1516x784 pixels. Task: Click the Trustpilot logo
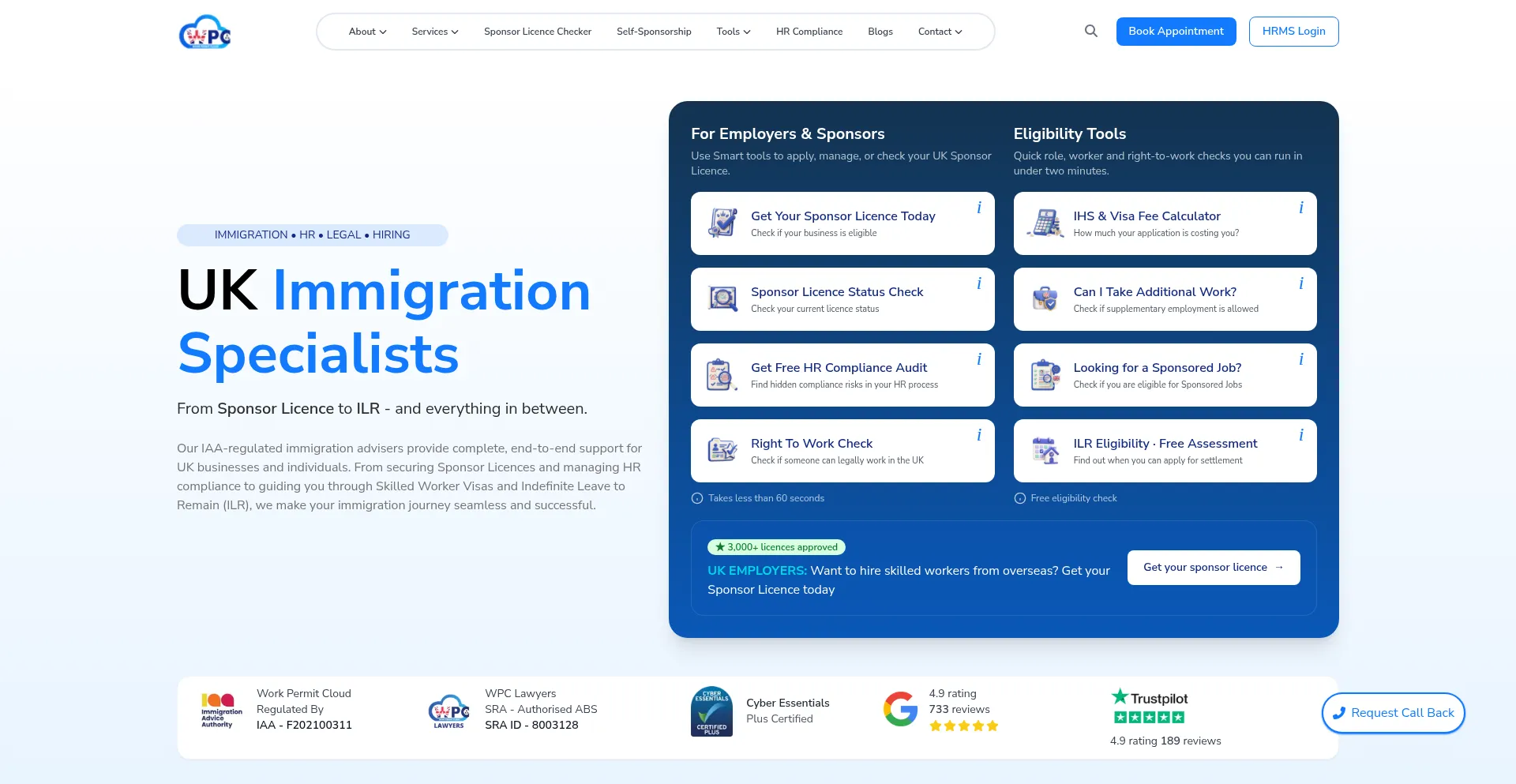pos(1150,698)
